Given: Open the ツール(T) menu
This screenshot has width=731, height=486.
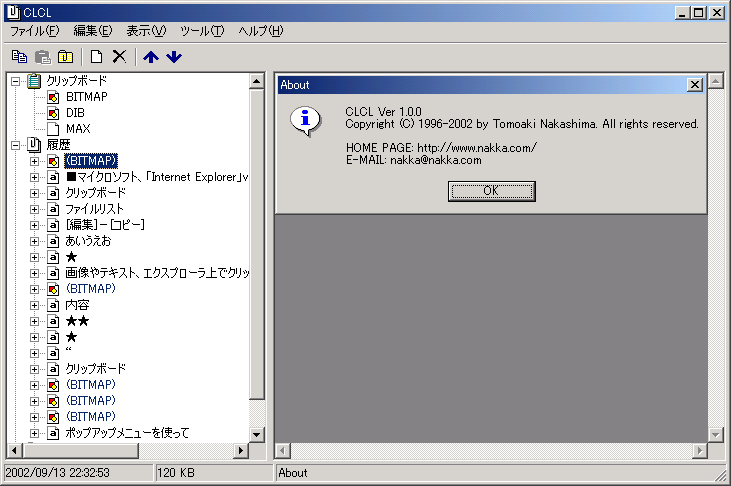Looking at the screenshot, I should pyautogui.click(x=202, y=31).
